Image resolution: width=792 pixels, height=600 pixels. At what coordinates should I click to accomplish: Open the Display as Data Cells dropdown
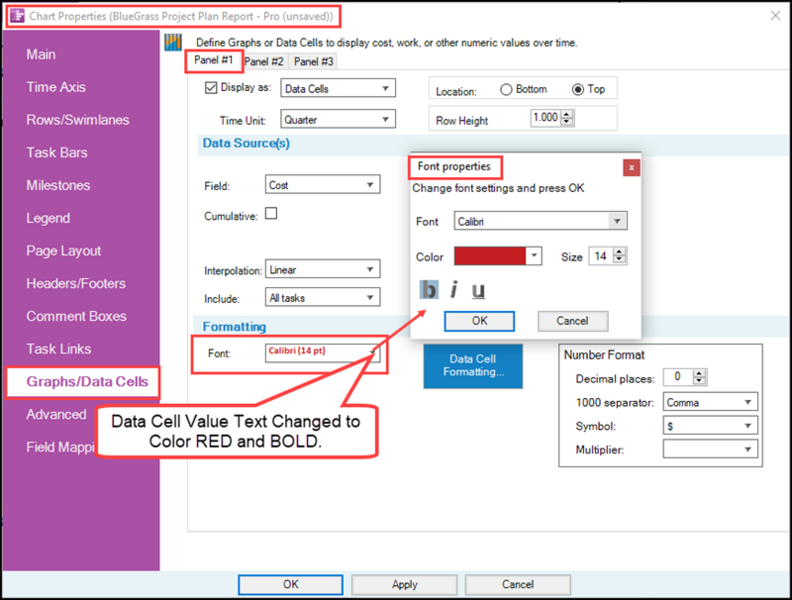[x=338, y=88]
